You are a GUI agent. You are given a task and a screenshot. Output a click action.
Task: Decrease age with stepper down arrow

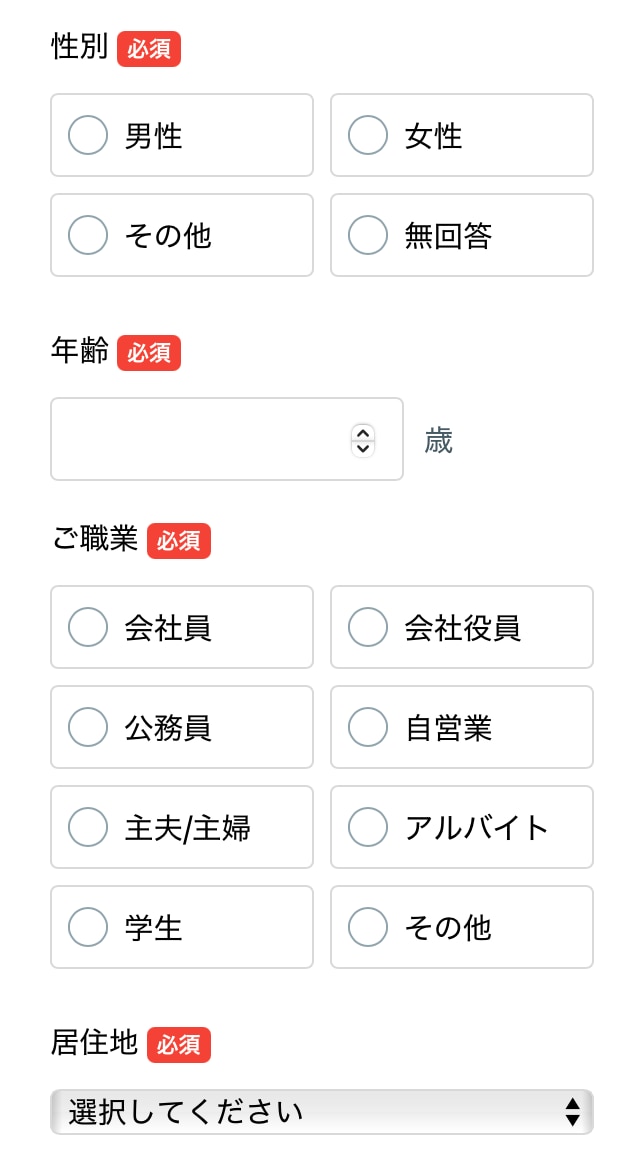coord(364,448)
